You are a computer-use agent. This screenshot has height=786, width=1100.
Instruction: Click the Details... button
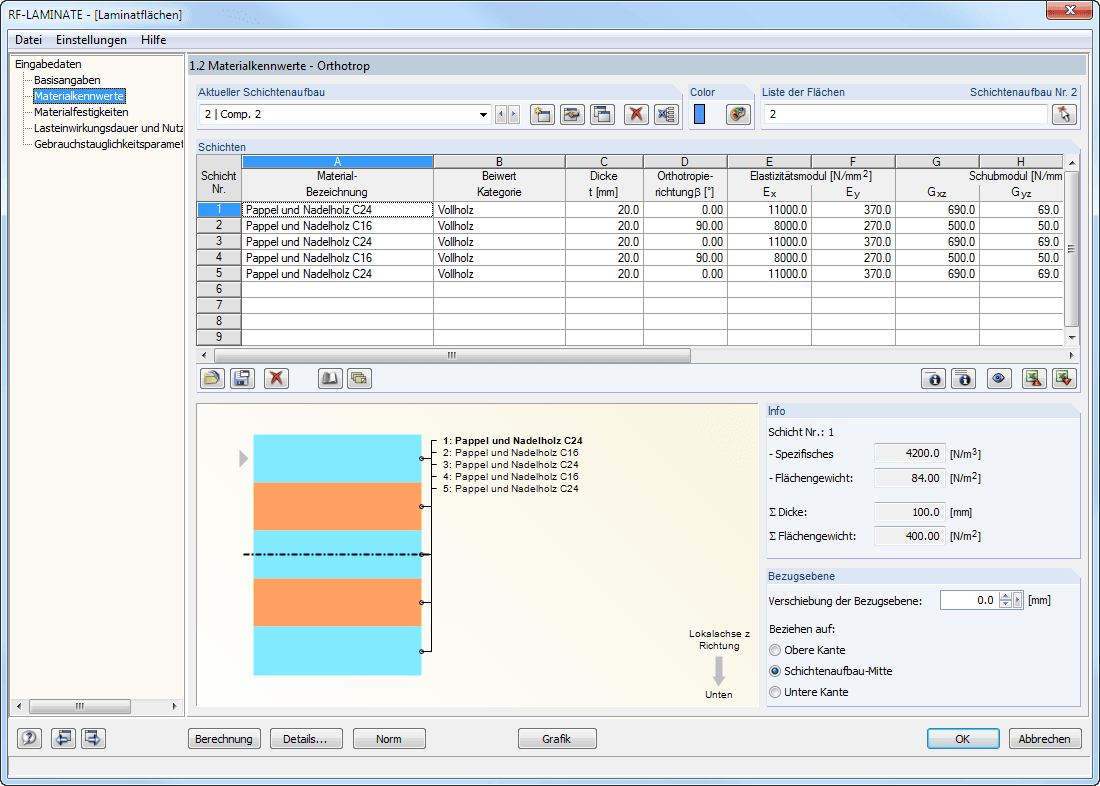pyautogui.click(x=305, y=739)
